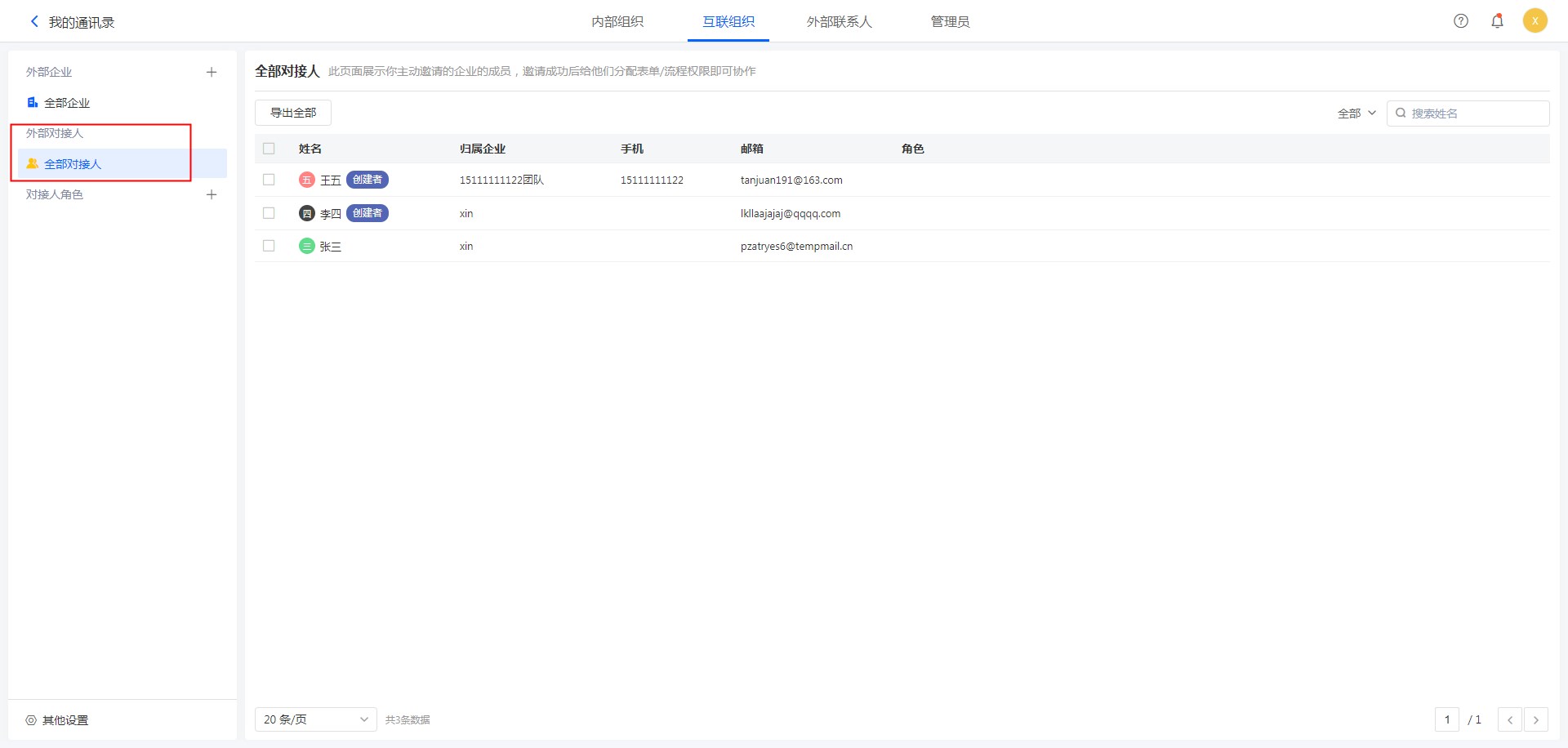Switch to the 外部联系人 tab
1568x748 pixels.
839,22
